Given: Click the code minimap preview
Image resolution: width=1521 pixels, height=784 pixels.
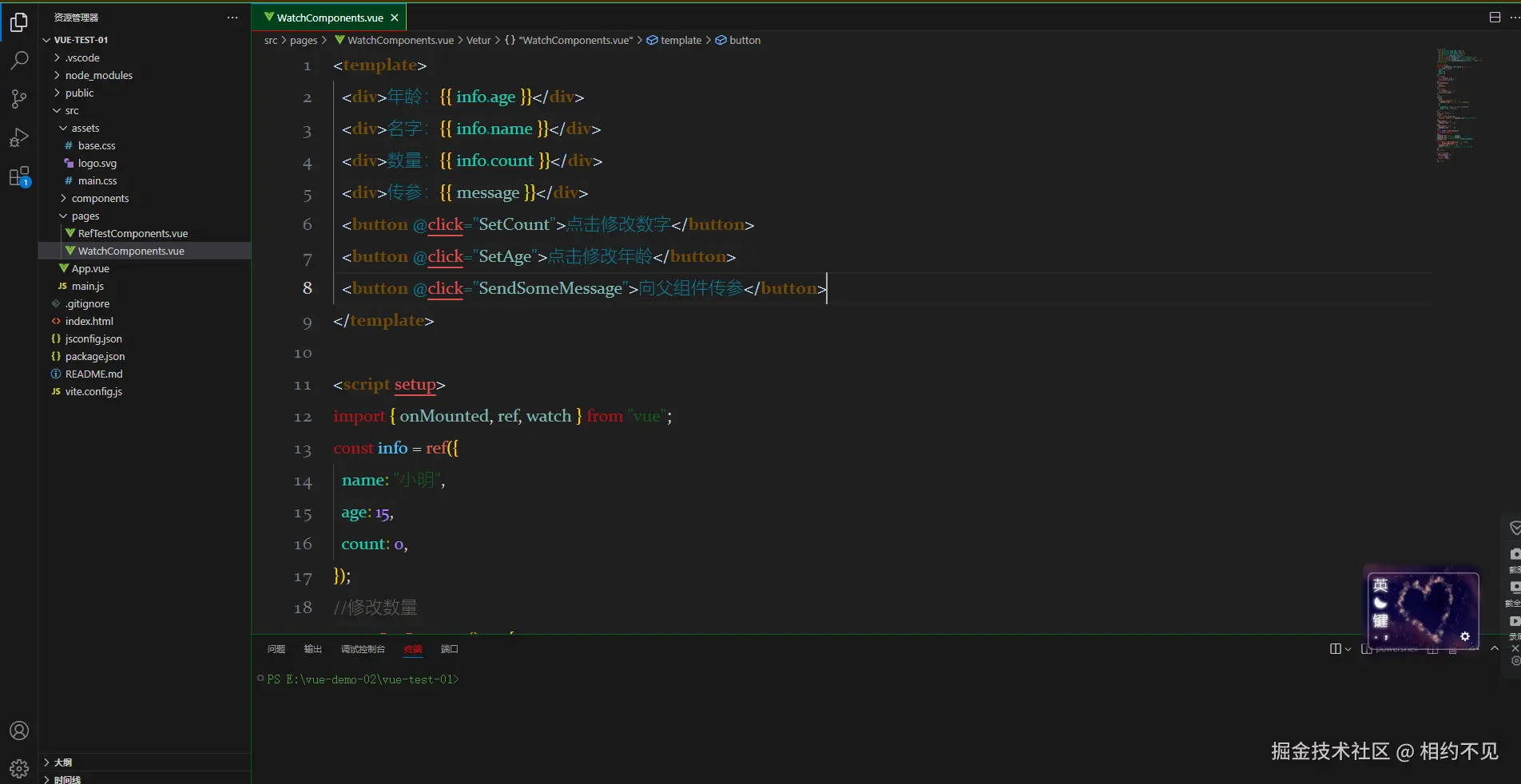Looking at the screenshot, I should pyautogui.click(x=1457, y=104).
